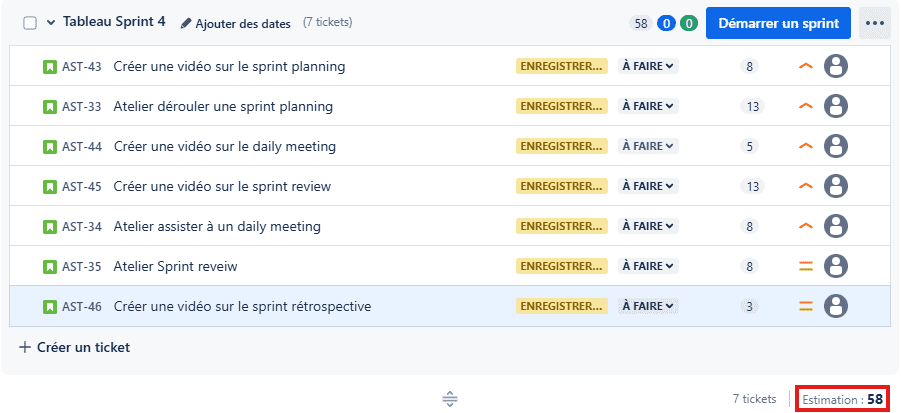
Task: Click the pencil icon beside Ajouter des dates
Action: (x=186, y=24)
